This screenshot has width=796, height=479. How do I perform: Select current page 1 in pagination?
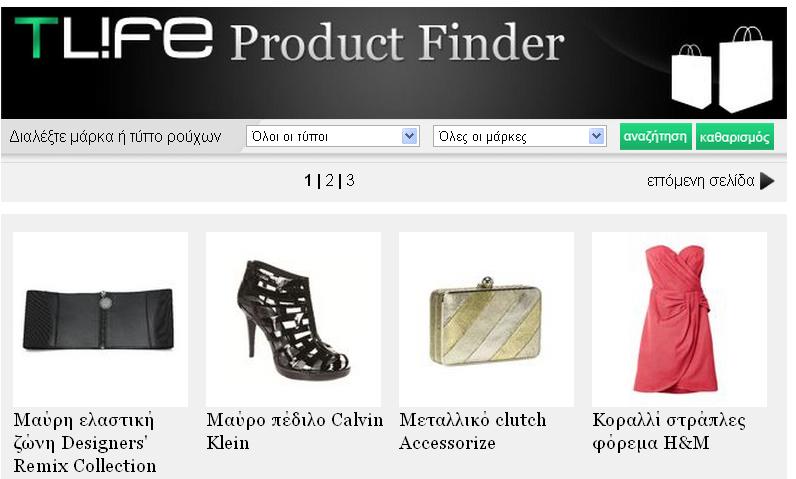click(x=308, y=181)
